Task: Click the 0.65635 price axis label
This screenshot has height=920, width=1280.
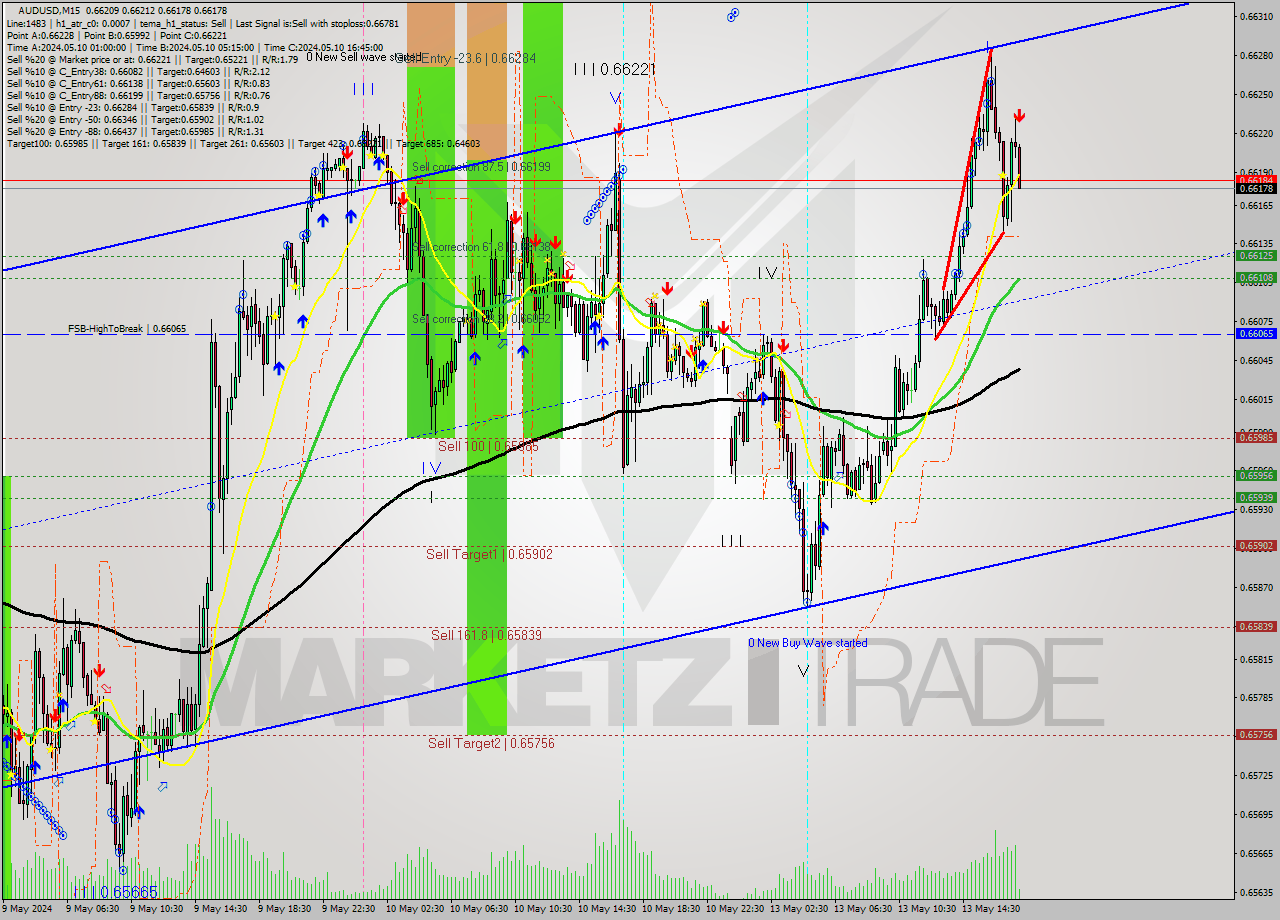Action: tap(1256, 892)
